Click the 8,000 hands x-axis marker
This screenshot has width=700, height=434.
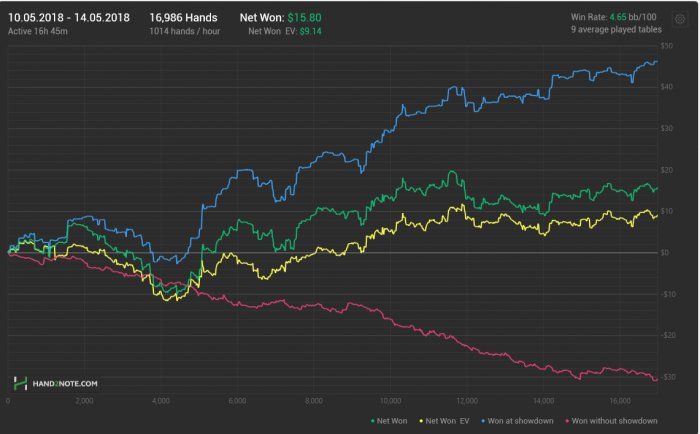tap(312, 401)
